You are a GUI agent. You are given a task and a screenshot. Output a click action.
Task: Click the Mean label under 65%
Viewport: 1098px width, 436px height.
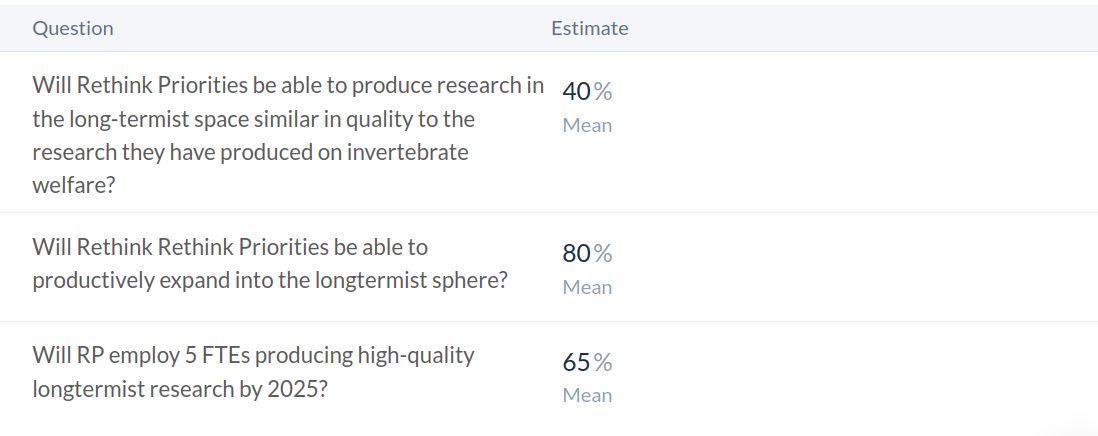(x=587, y=396)
